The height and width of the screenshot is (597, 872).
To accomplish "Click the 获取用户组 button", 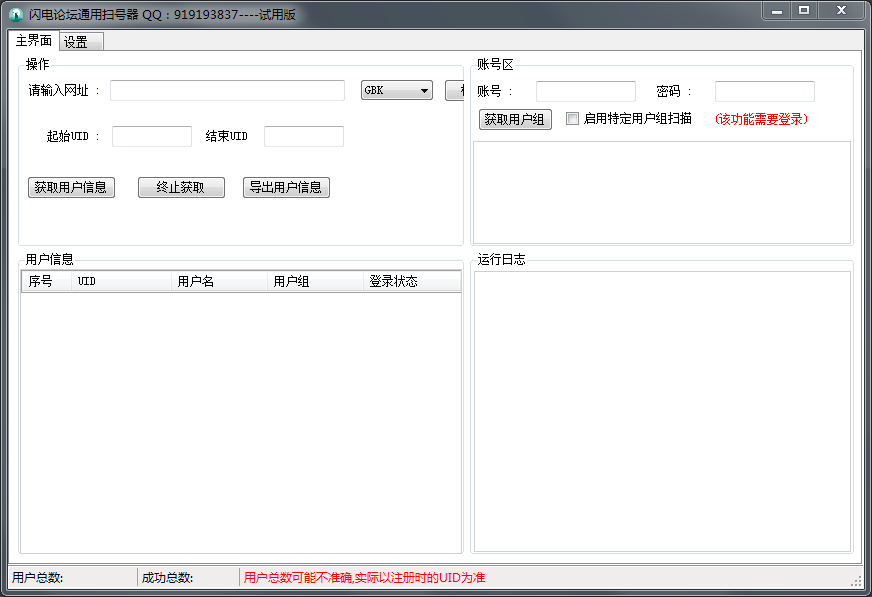I will (x=515, y=119).
